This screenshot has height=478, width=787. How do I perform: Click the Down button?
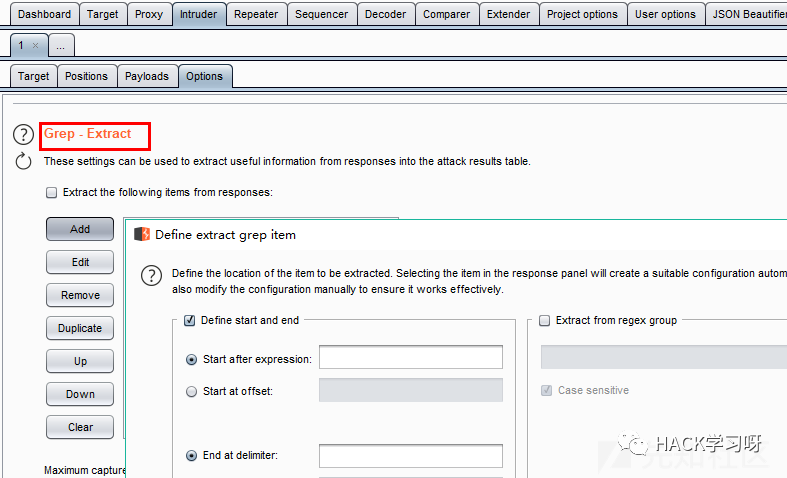(x=80, y=394)
